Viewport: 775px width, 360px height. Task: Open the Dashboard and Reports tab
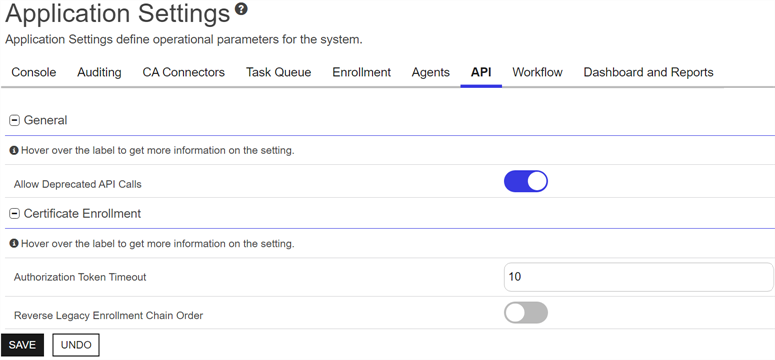click(x=648, y=72)
